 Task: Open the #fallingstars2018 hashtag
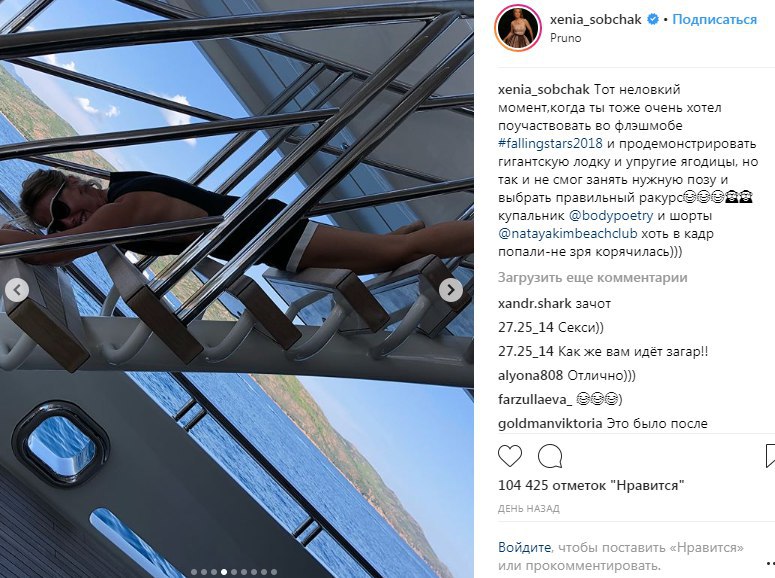click(x=550, y=143)
